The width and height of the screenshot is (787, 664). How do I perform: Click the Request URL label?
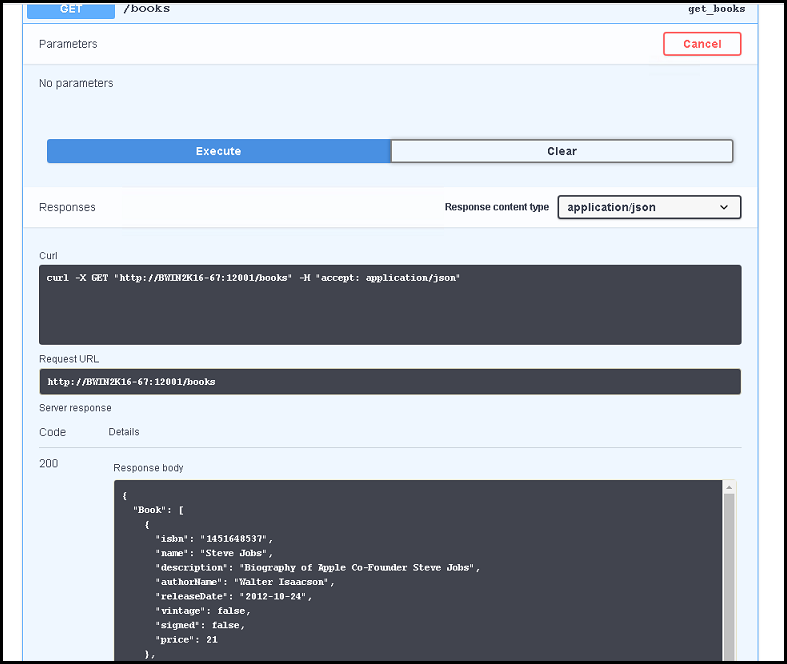point(69,359)
